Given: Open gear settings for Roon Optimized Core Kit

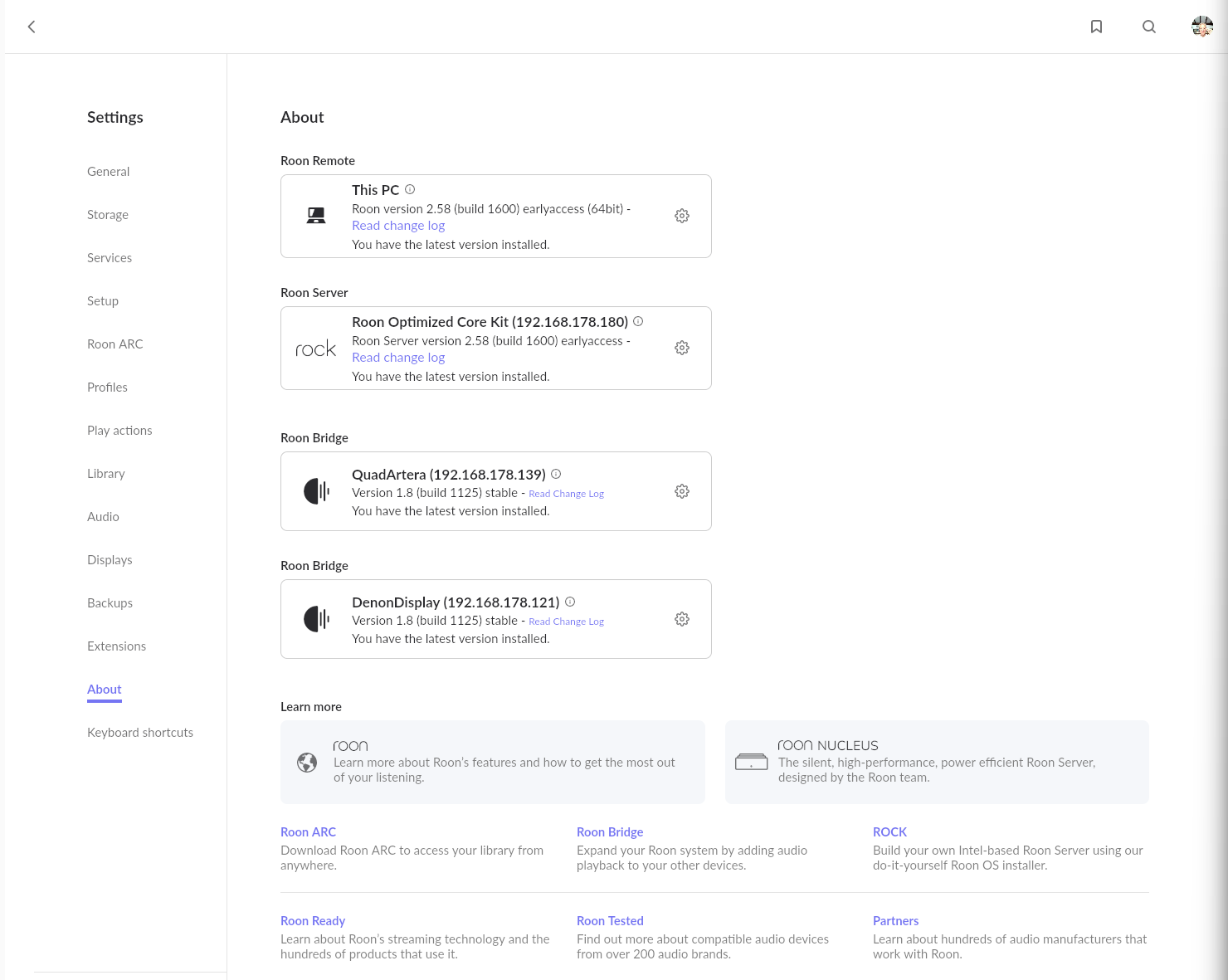Looking at the screenshot, I should coord(682,348).
